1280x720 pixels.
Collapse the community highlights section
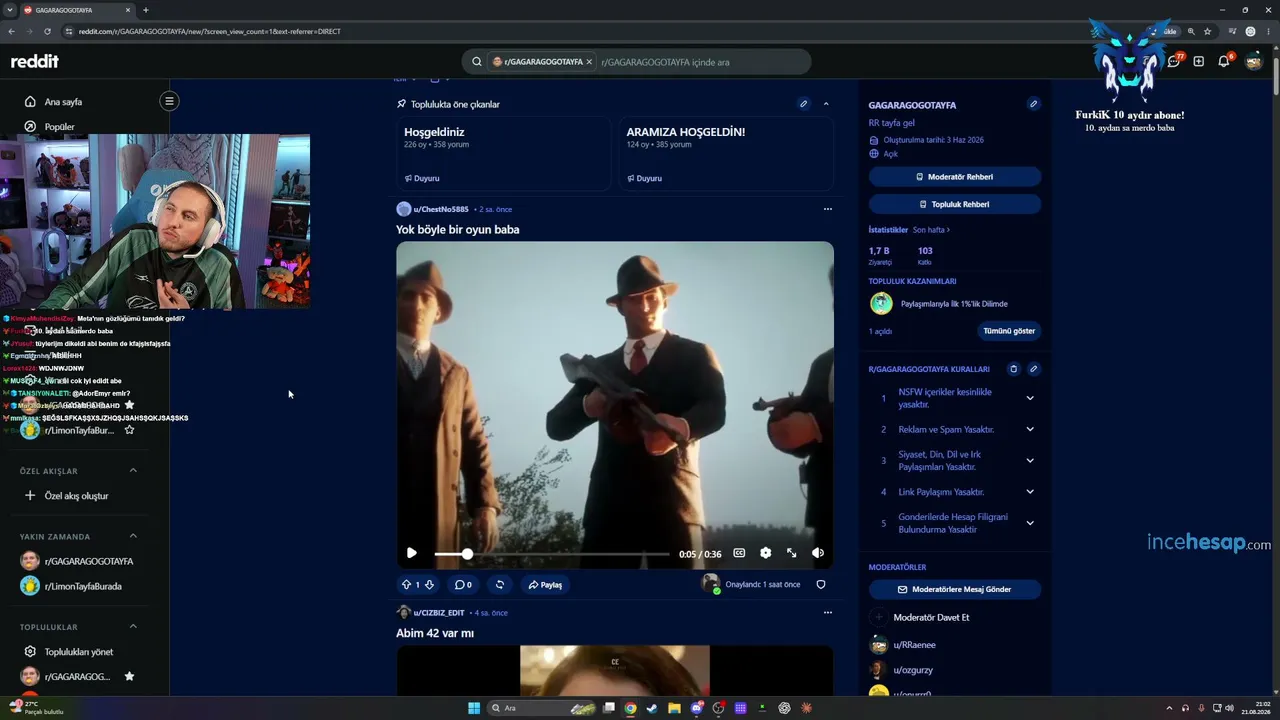pos(826,104)
